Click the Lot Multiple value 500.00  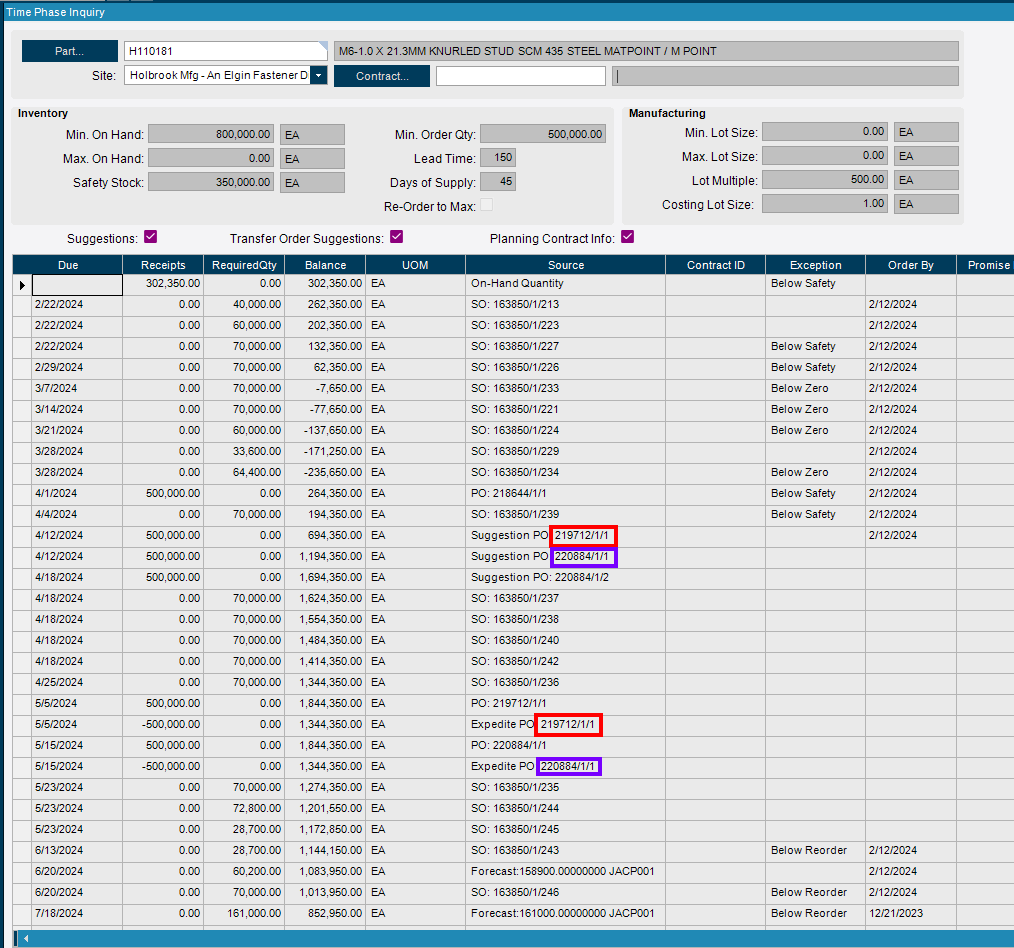click(825, 180)
